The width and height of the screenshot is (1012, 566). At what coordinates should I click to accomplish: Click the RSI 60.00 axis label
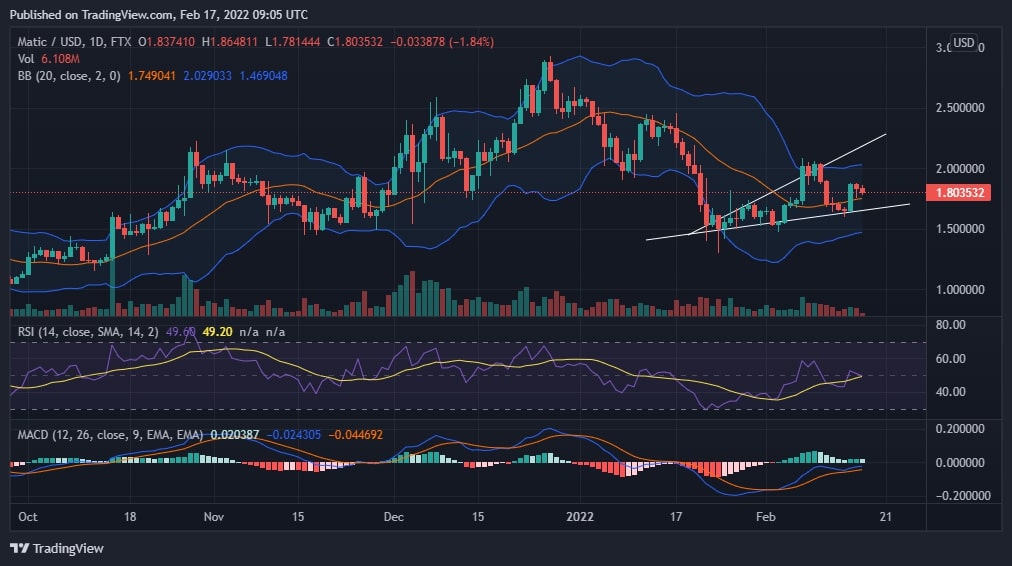951,359
